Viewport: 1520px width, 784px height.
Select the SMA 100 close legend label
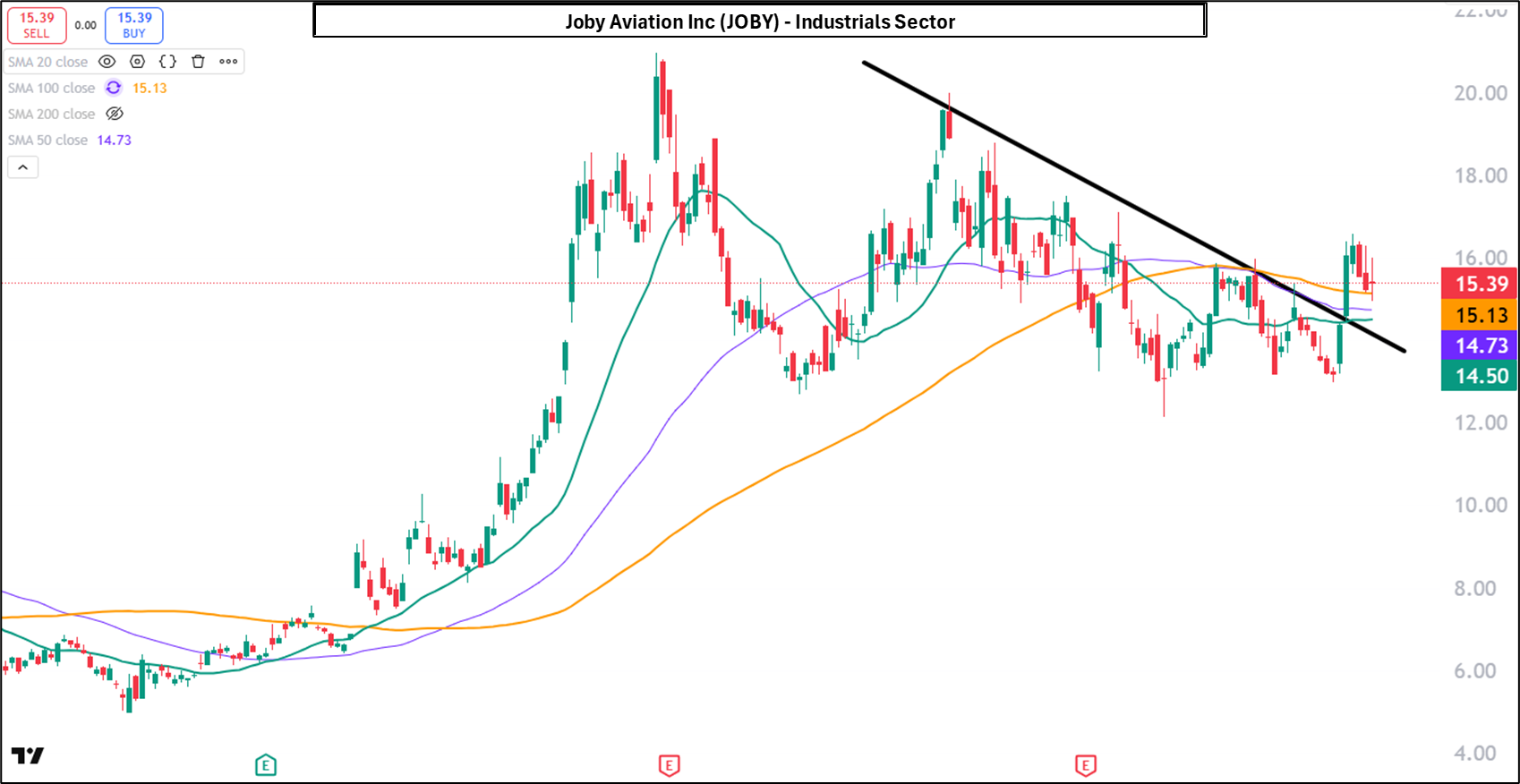pyautogui.click(x=52, y=88)
